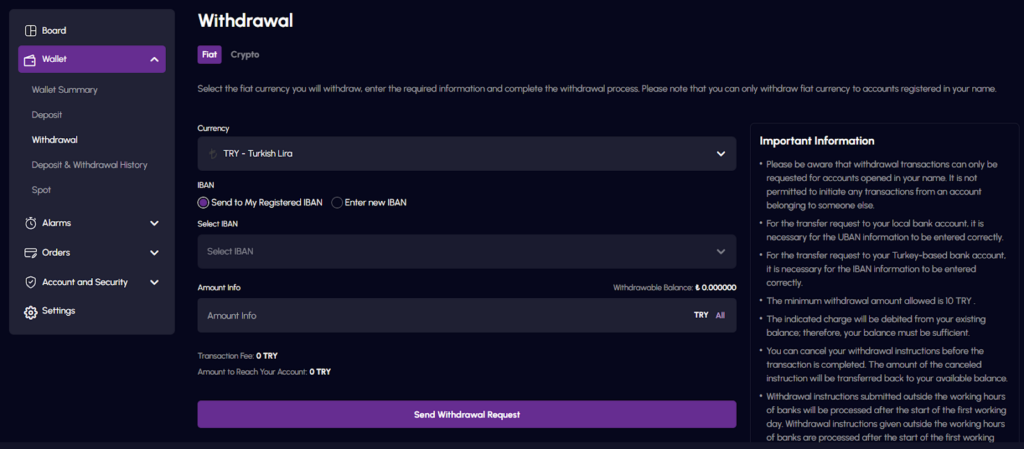Click the Wallet icon in sidebar
This screenshot has width=1024, height=449.
30,59
